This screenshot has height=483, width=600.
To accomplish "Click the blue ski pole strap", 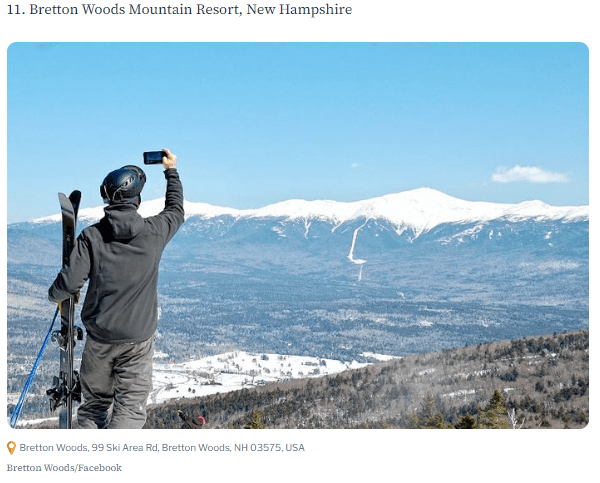I will point(33,369).
